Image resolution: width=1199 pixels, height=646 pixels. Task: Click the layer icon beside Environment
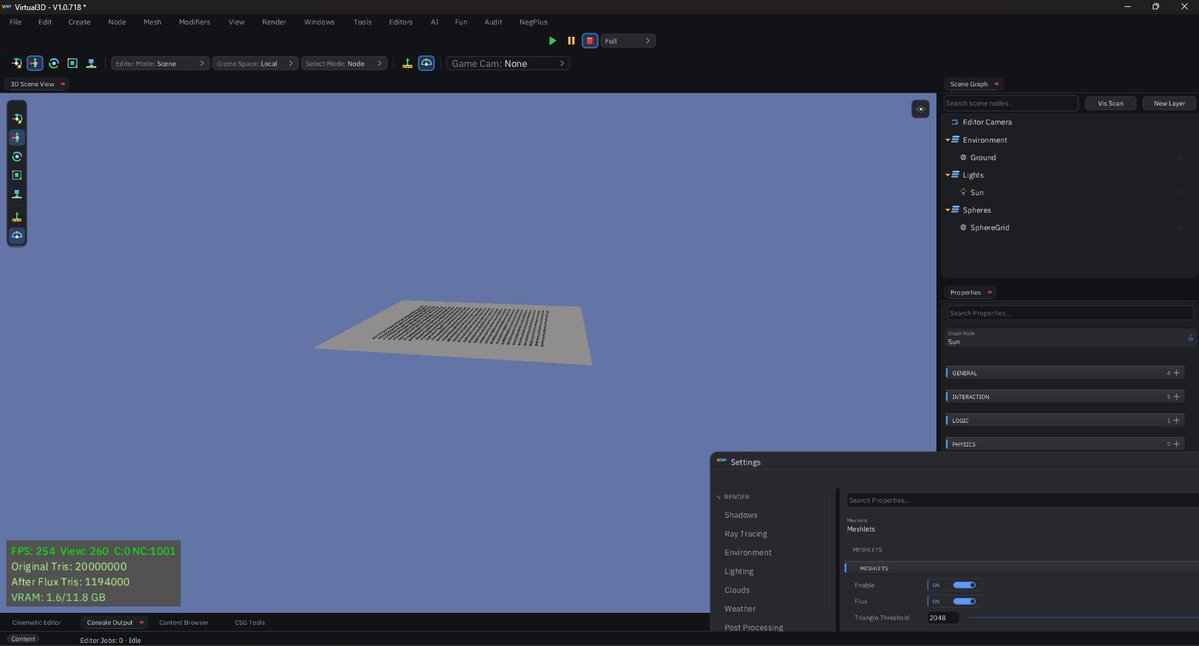pyautogui.click(x=955, y=140)
